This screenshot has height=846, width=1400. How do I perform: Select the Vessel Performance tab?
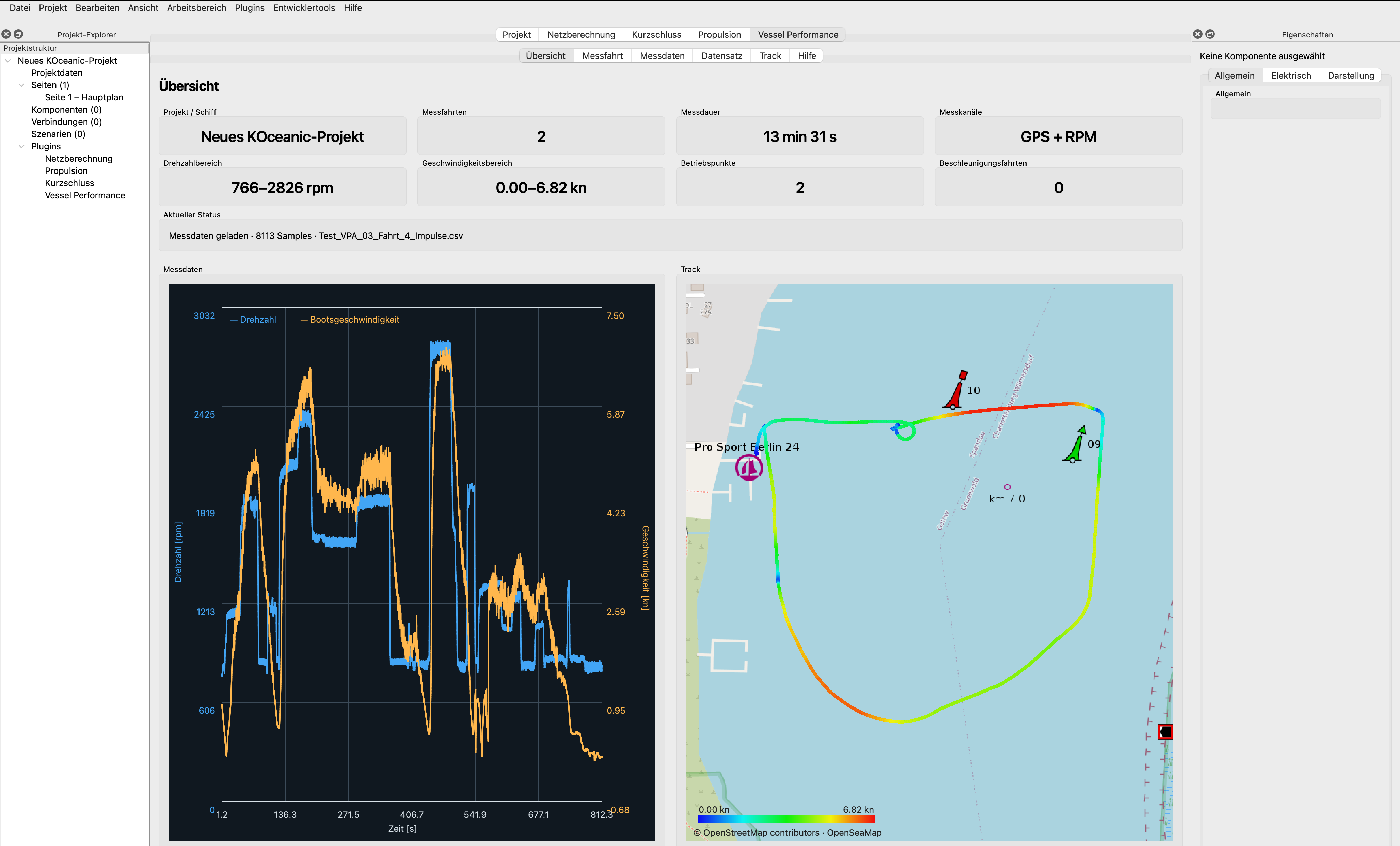pos(798,35)
